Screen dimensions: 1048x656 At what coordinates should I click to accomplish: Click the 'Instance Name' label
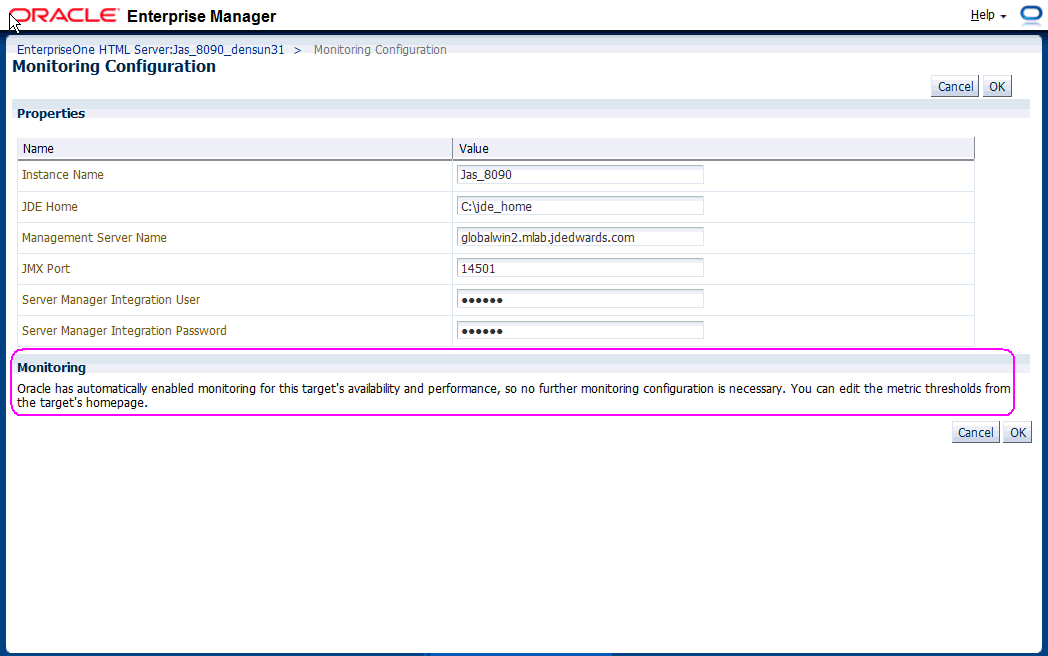tap(63, 175)
